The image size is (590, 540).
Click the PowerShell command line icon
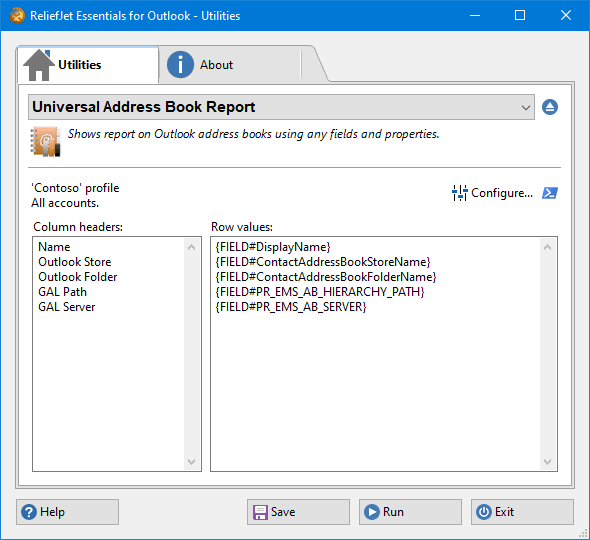(550, 193)
